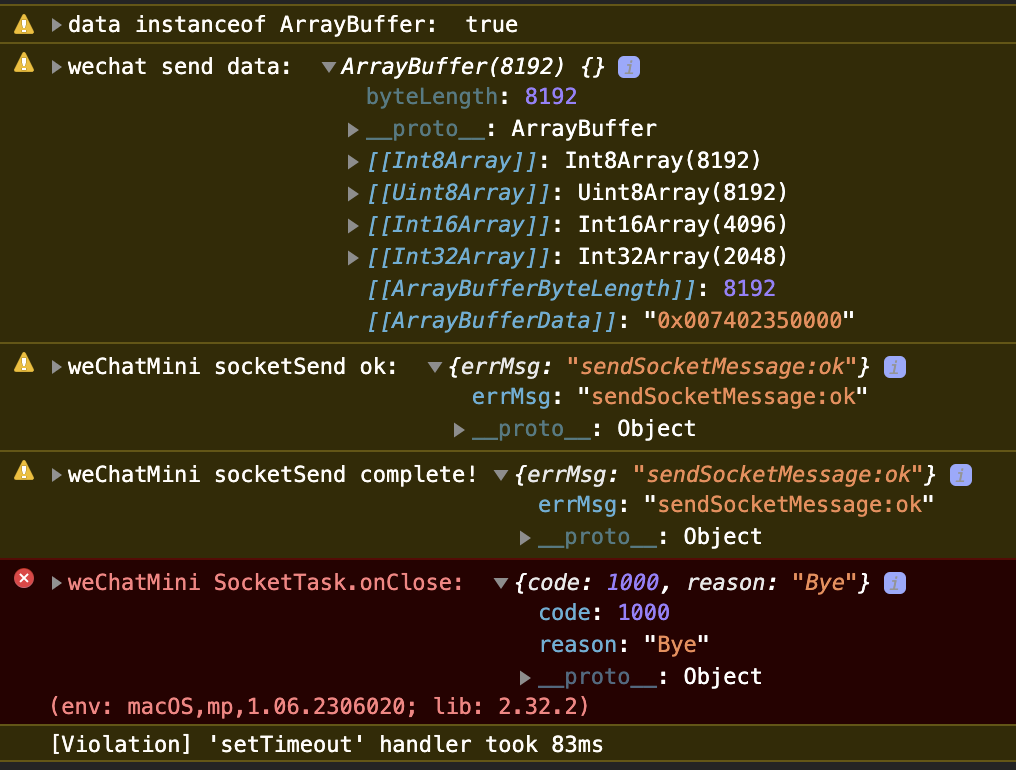Click info icon beside socketSend ok object
Screen dimensions: 1016x770
(895, 367)
